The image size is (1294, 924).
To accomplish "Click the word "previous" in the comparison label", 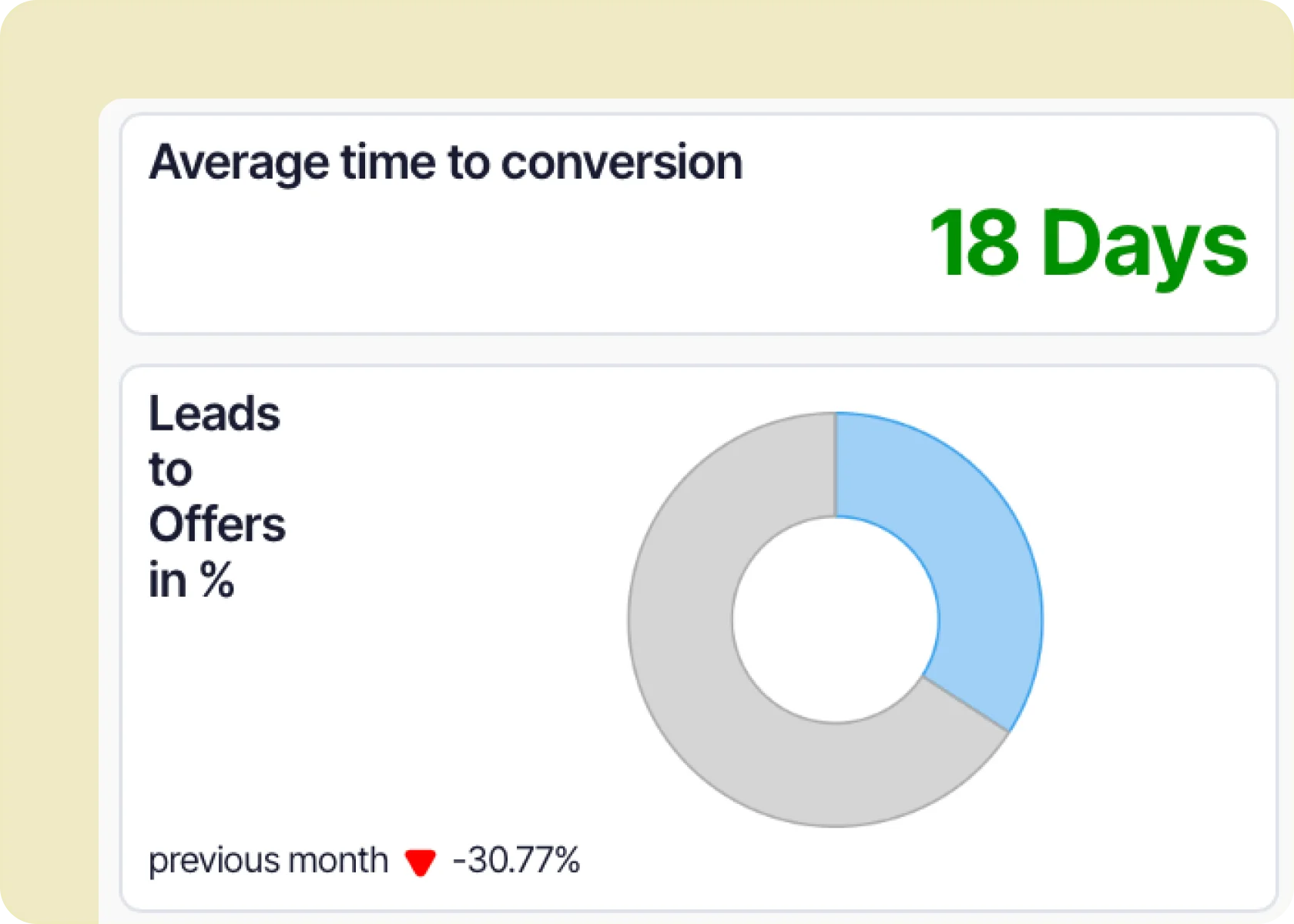I will (202, 861).
